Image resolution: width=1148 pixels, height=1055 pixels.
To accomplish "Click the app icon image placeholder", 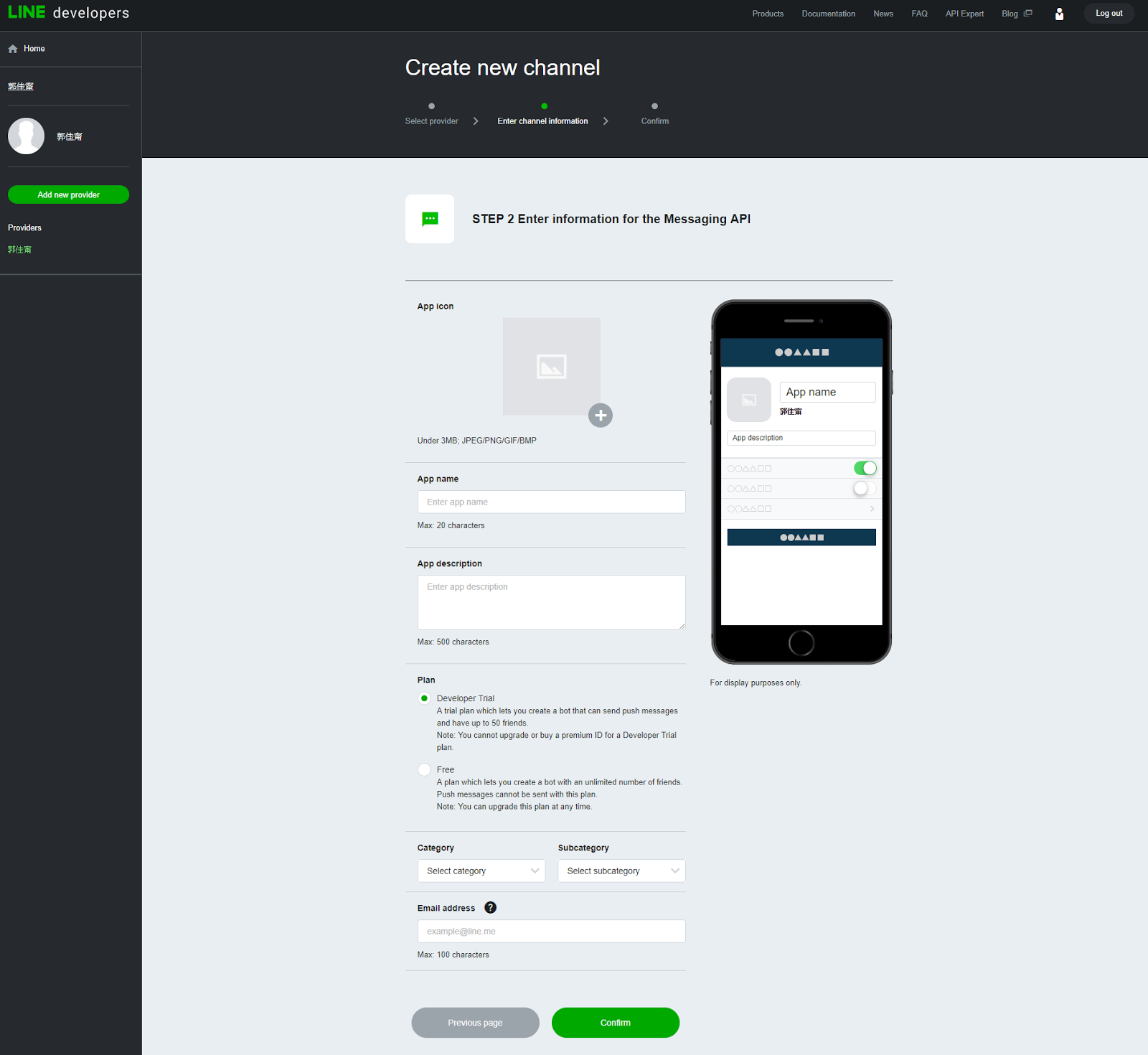I will (x=551, y=366).
